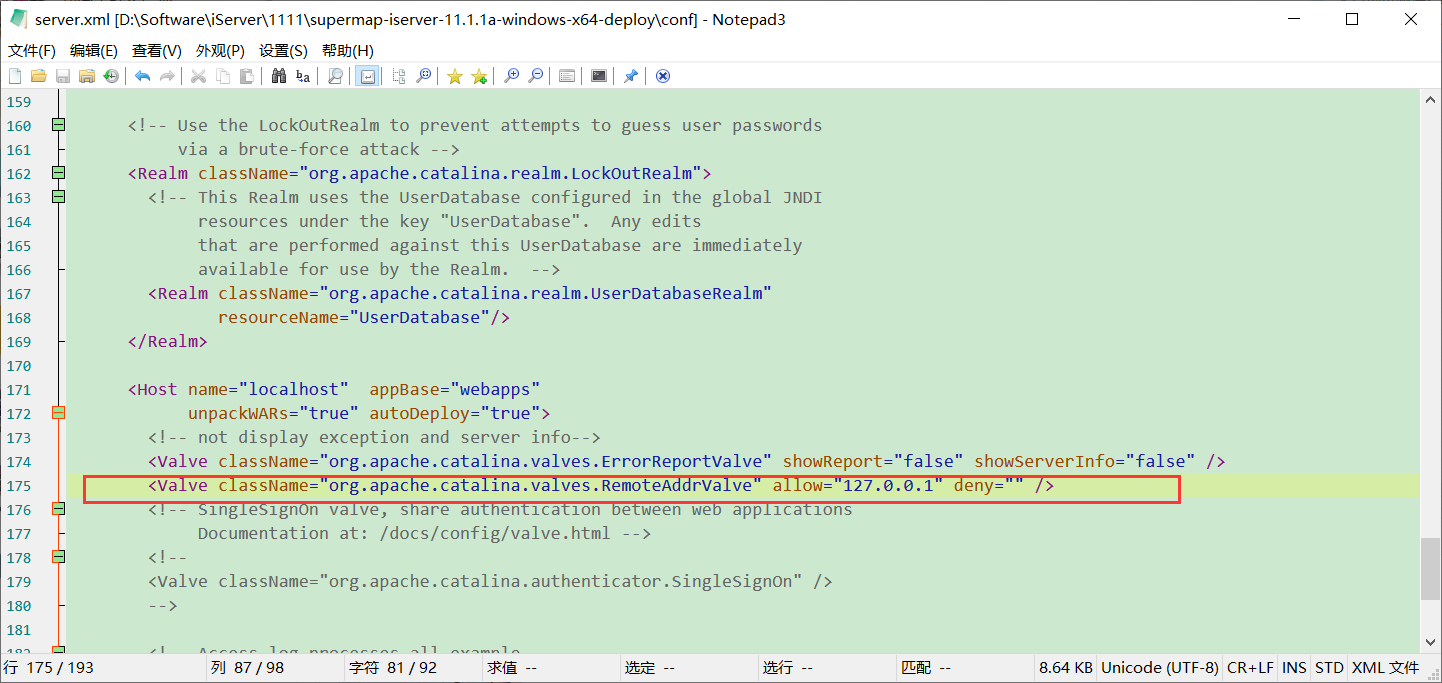Click the Save As toolbar icon
1442x683 pixels.
87,76
